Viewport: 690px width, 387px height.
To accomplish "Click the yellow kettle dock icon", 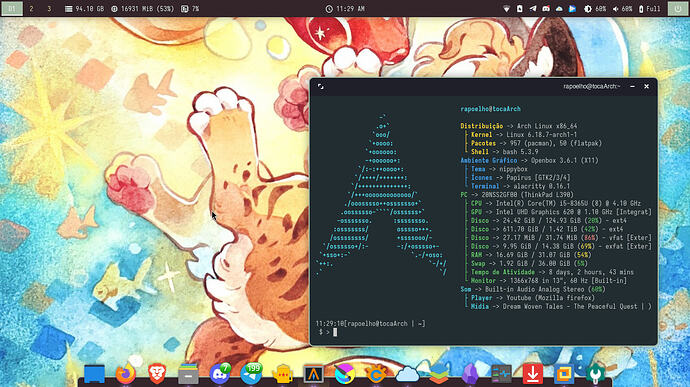I will point(283,374).
